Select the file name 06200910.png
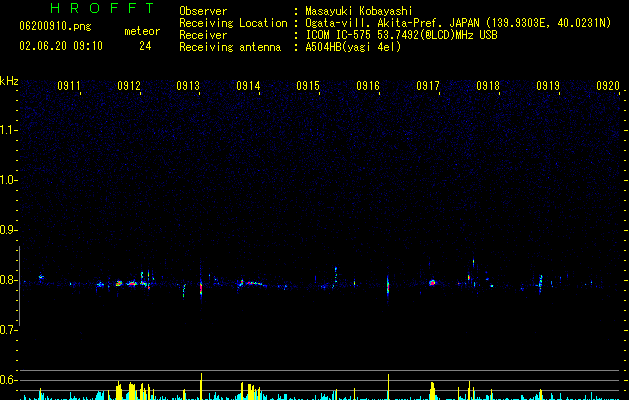The height and width of the screenshot is (400, 629). point(55,27)
